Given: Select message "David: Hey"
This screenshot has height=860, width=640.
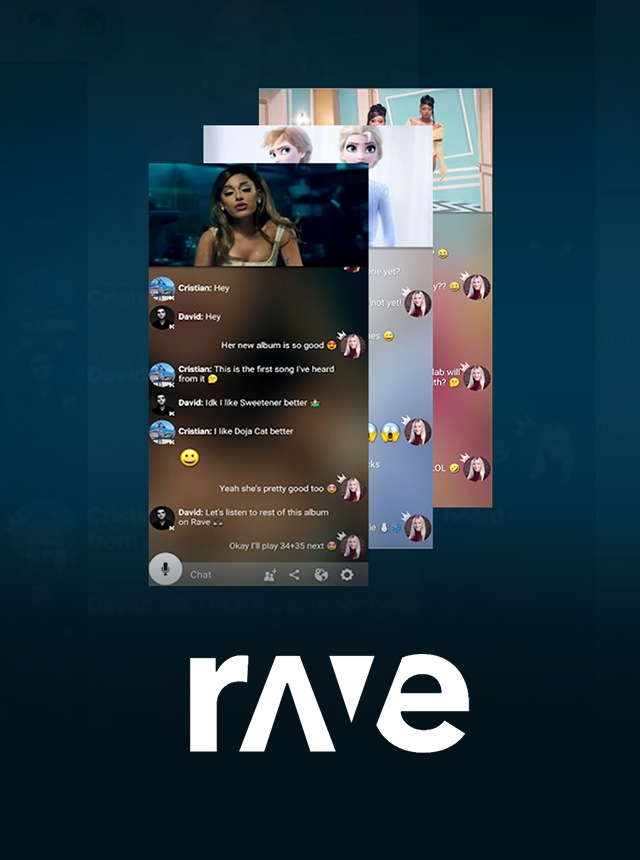Looking at the screenshot, I should click(199, 316).
